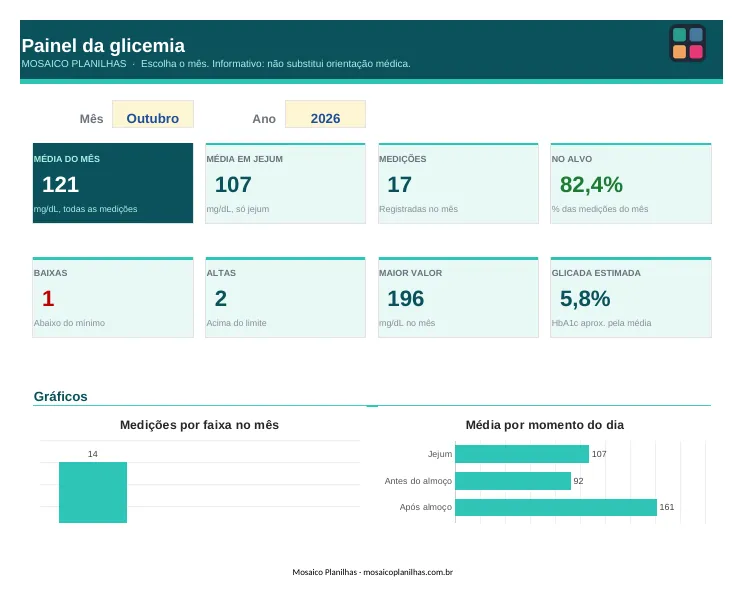Select the Maior valor 196 card

pos(458,297)
